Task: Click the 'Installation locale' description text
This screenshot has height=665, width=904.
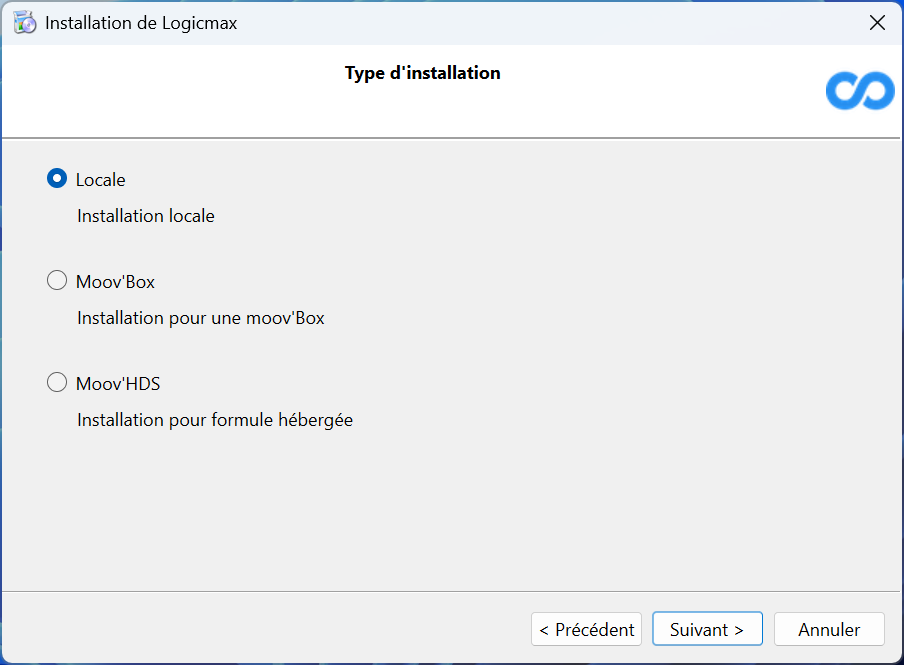Action: pyautogui.click(x=146, y=216)
